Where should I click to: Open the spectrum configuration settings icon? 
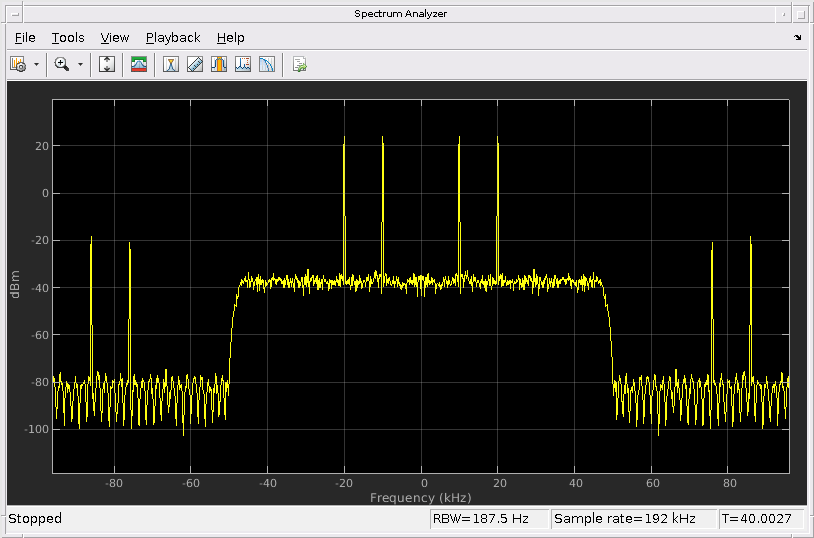18,64
